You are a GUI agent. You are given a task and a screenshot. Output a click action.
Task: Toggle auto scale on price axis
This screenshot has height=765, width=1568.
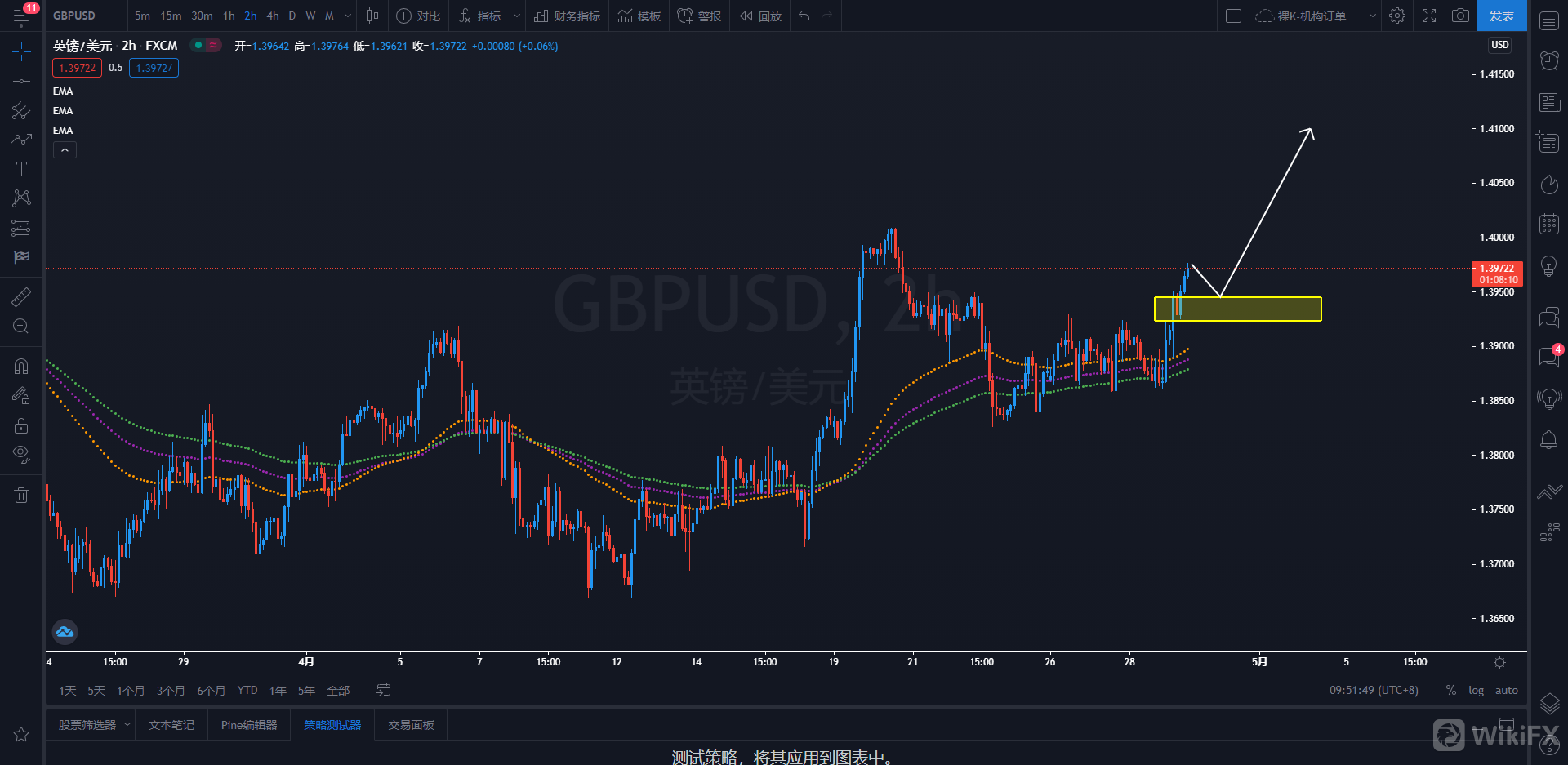tap(1506, 691)
